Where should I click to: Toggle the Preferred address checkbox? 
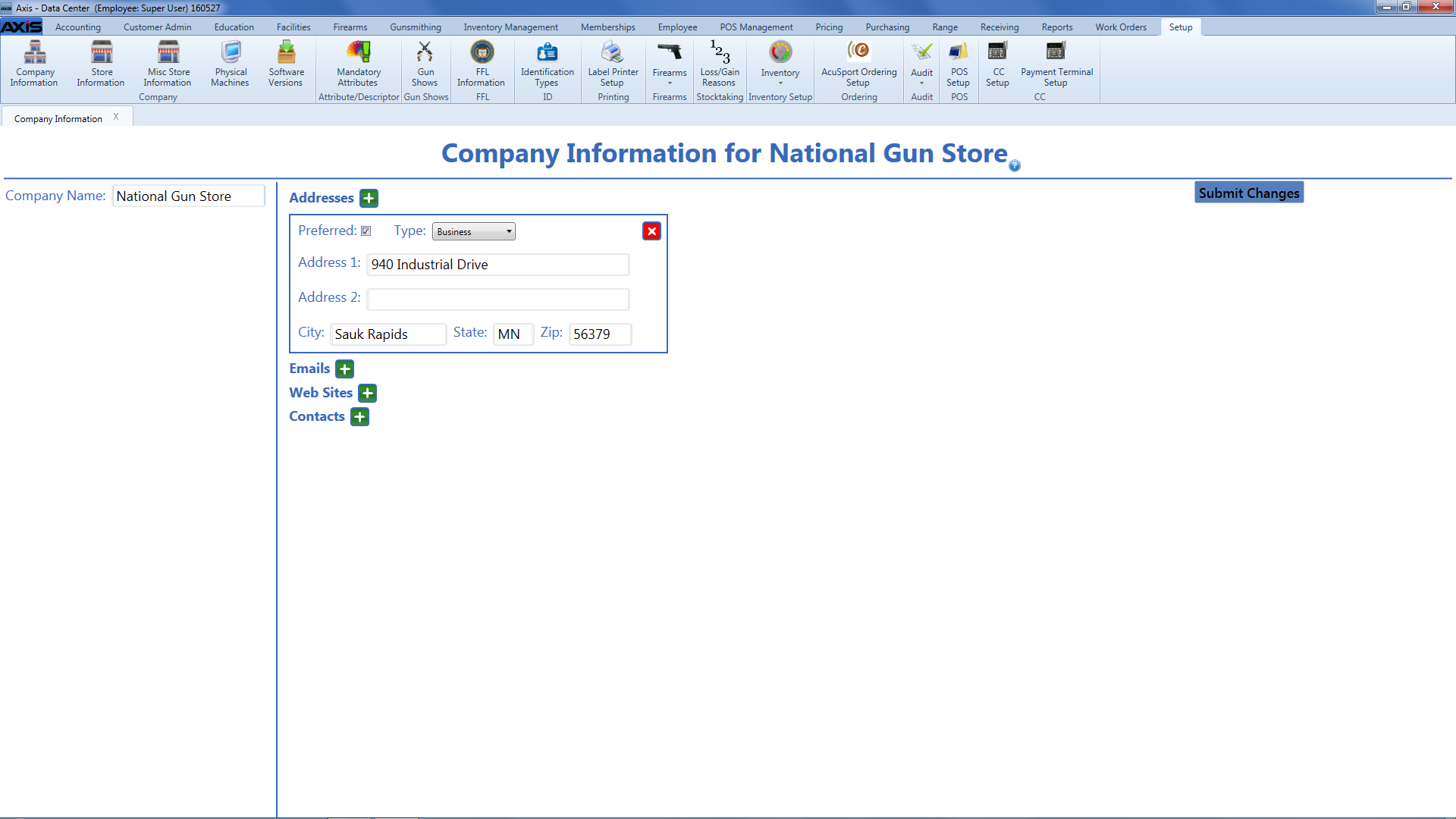tap(366, 231)
